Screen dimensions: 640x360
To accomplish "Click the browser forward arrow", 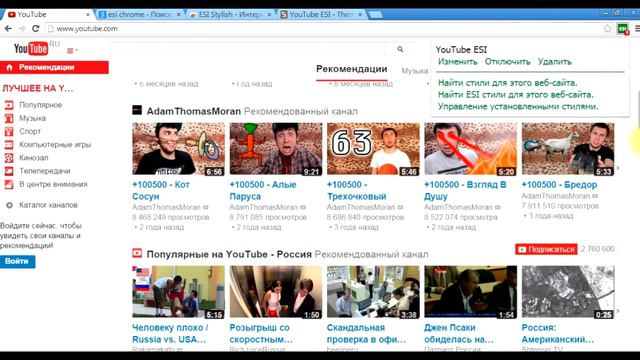I will [x=22, y=29].
